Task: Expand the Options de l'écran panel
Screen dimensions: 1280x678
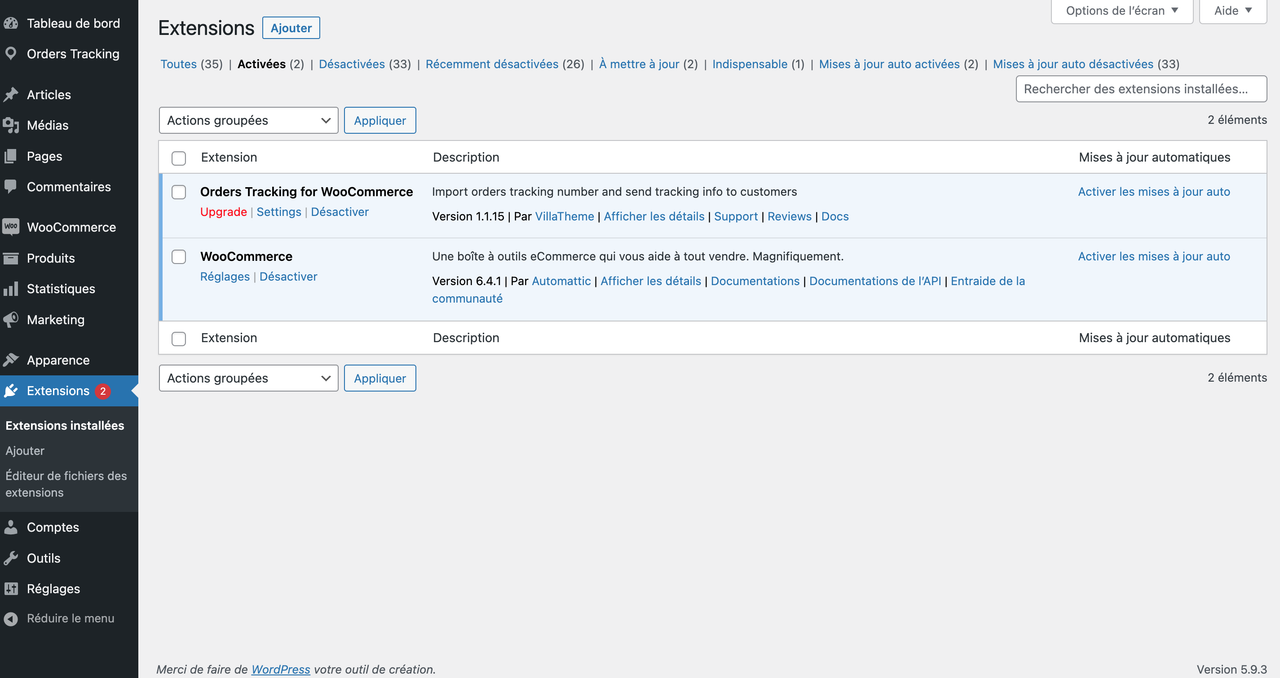Action: point(1122,11)
